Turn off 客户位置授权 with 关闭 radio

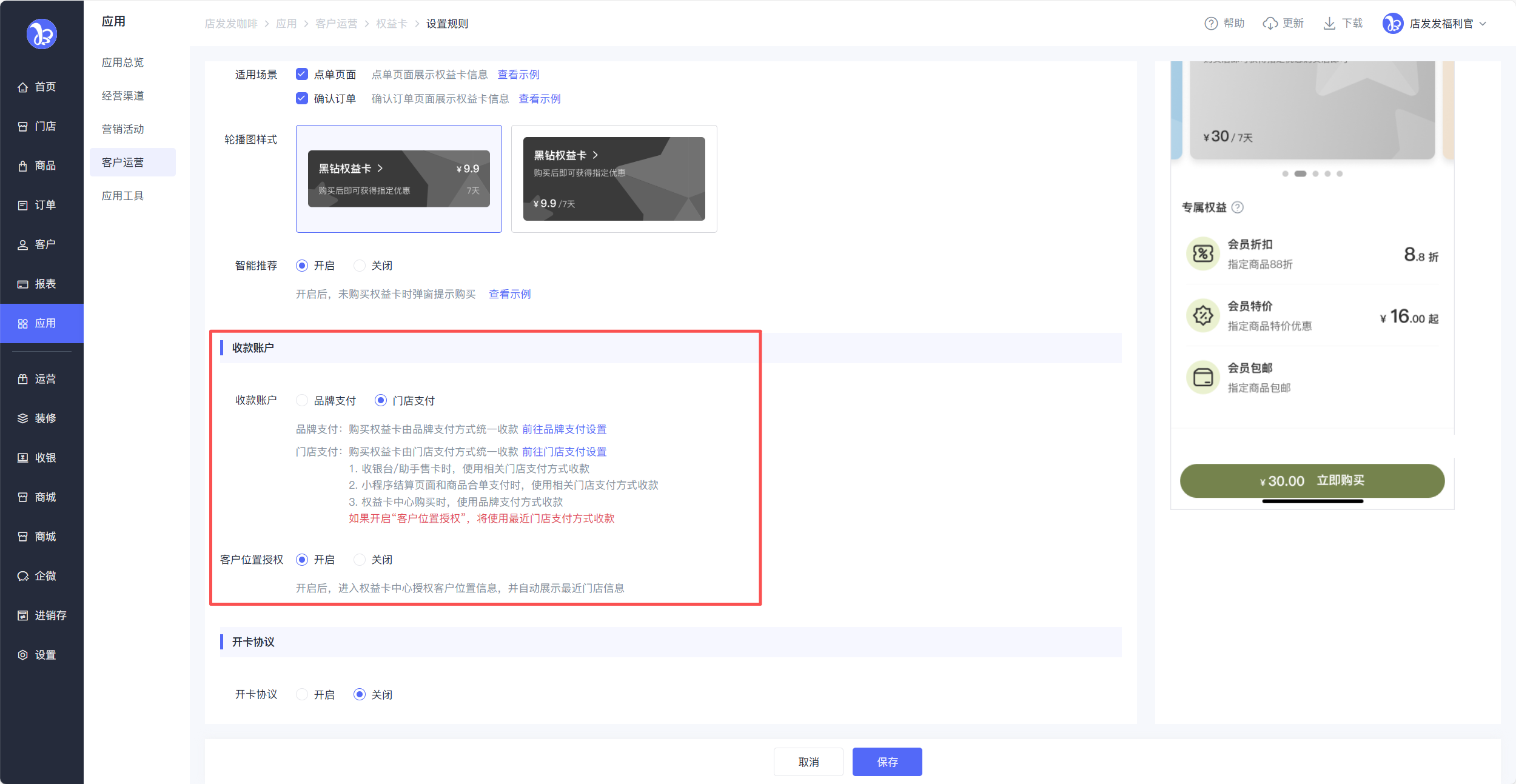[x=360, y=560]
